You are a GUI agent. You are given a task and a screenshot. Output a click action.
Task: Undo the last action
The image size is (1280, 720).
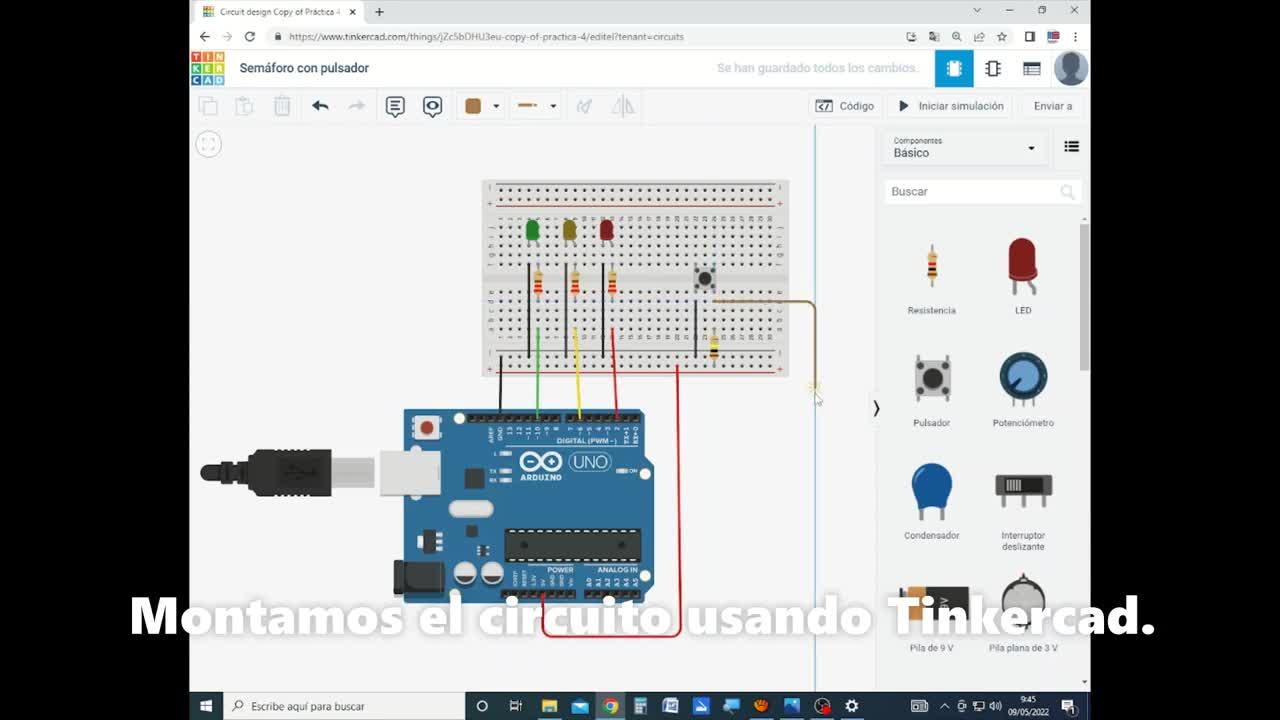320,106
